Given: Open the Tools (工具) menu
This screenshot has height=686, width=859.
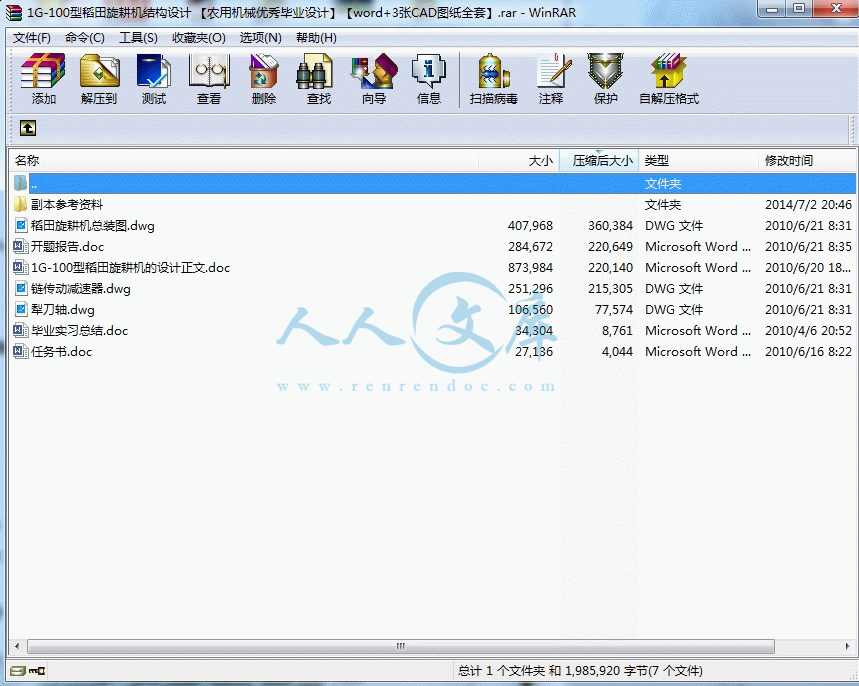Looking at the screenshot, I should (139, 38).
